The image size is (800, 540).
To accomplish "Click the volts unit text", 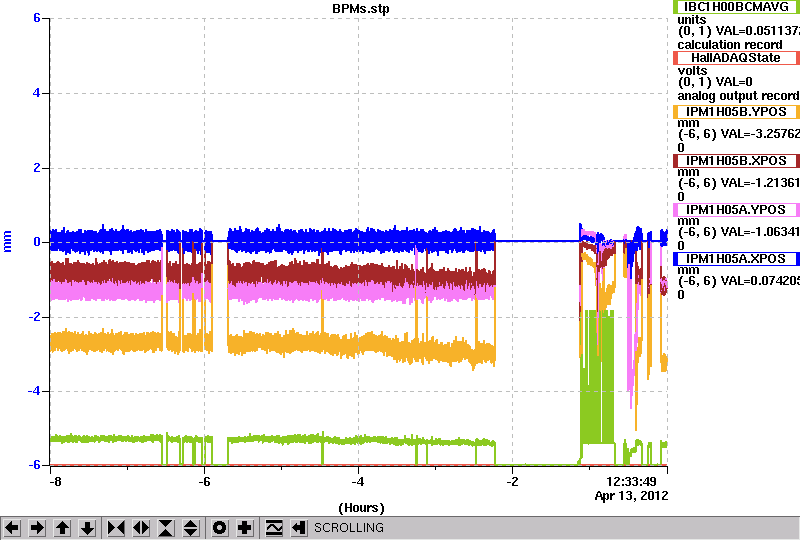I will [x=692, y=70].
